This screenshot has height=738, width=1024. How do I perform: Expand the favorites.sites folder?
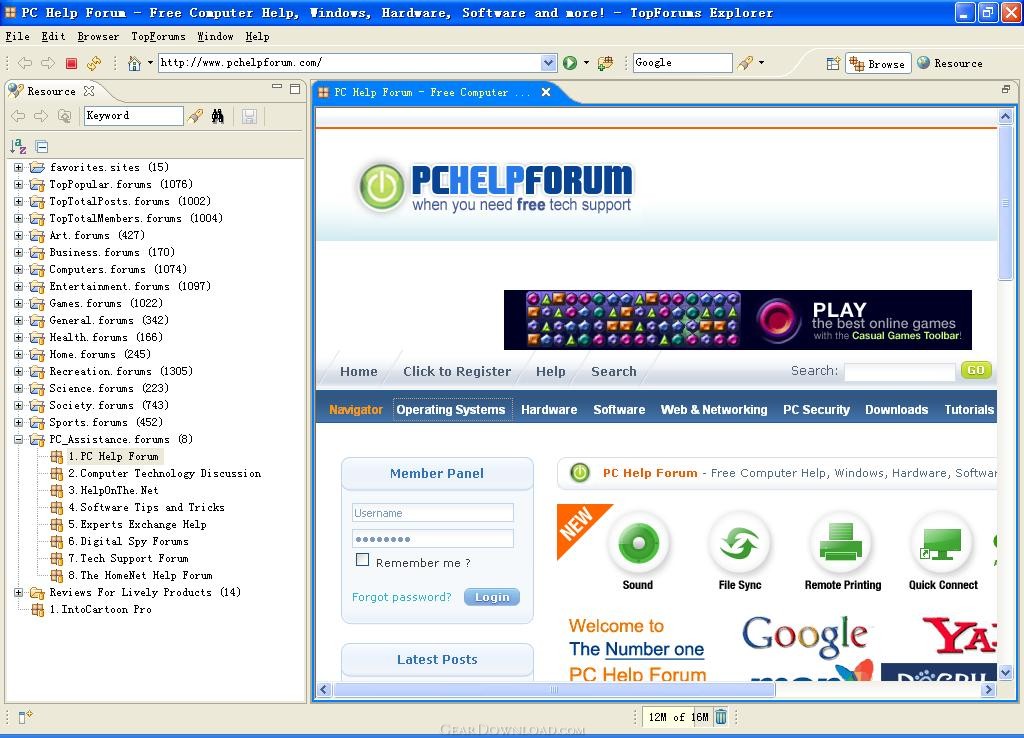pyautogui.click(x=18, y=168)
